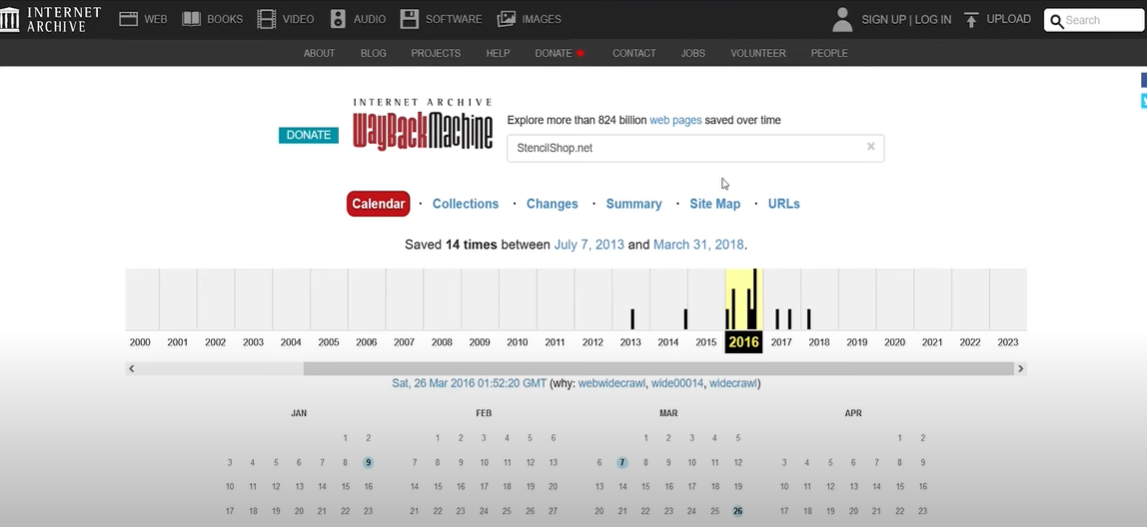Open the CONTACT menu item
This screenshot has width=1147, height=527.
(633, 53)
